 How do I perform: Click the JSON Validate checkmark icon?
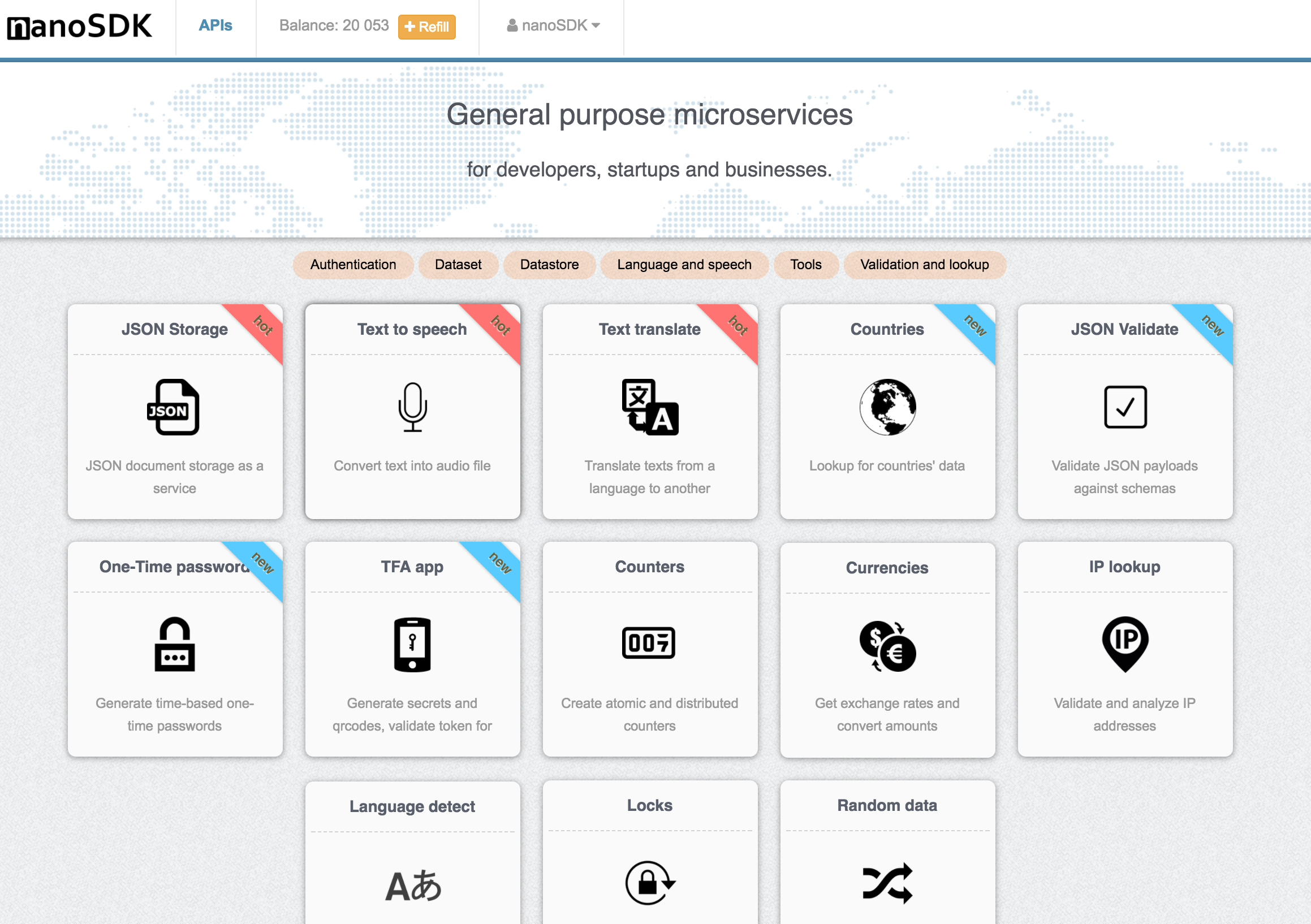point(1124,407)
